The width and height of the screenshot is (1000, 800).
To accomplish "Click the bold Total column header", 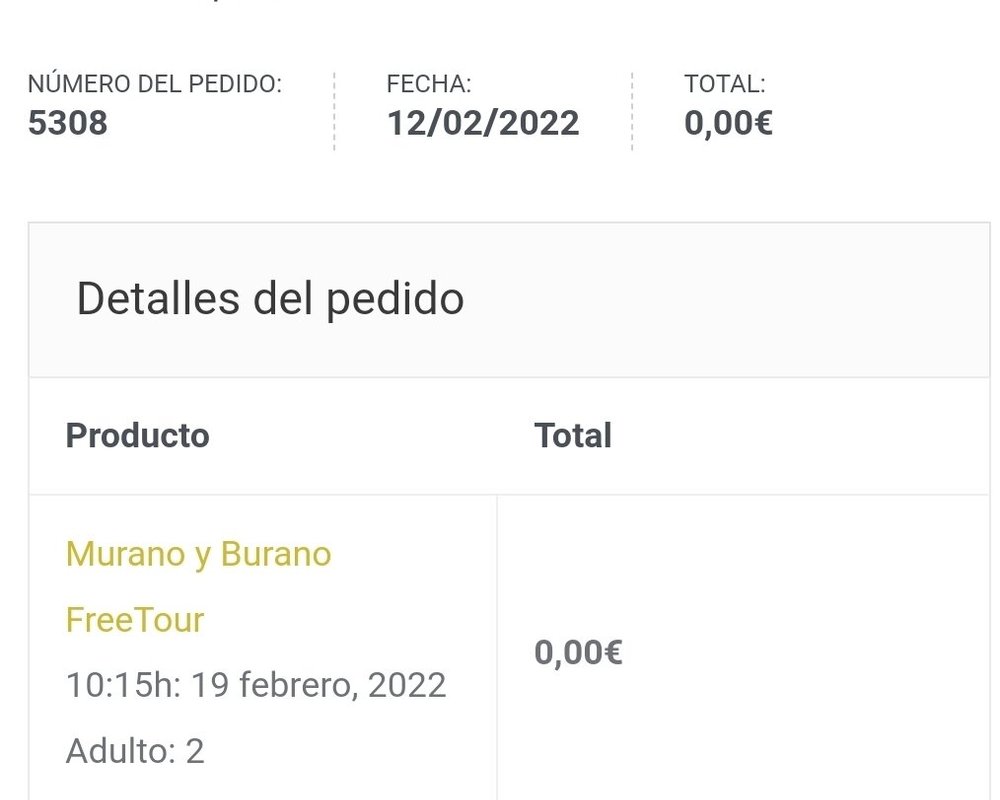I will tap(573, 435).
